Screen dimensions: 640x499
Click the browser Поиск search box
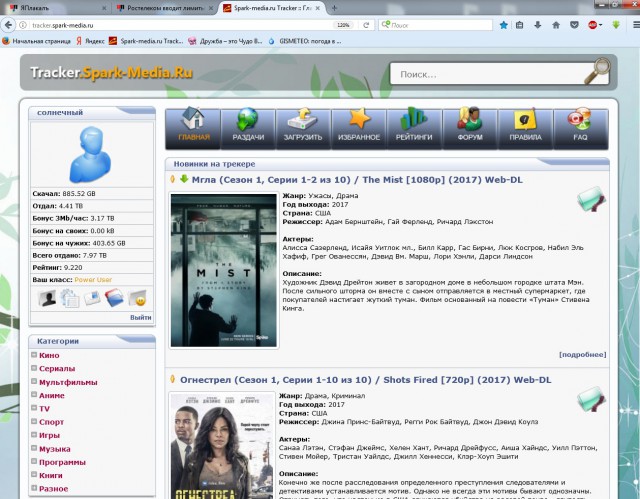435,25
